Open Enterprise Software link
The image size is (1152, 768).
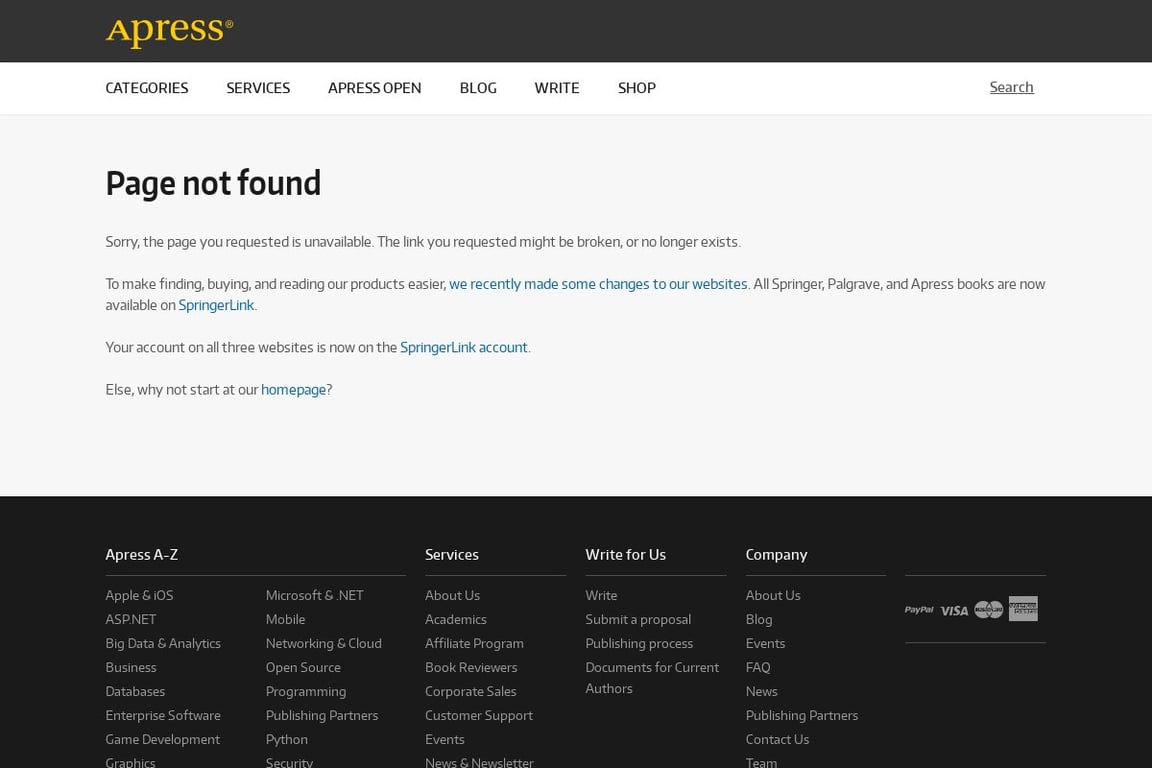[163, 716]
